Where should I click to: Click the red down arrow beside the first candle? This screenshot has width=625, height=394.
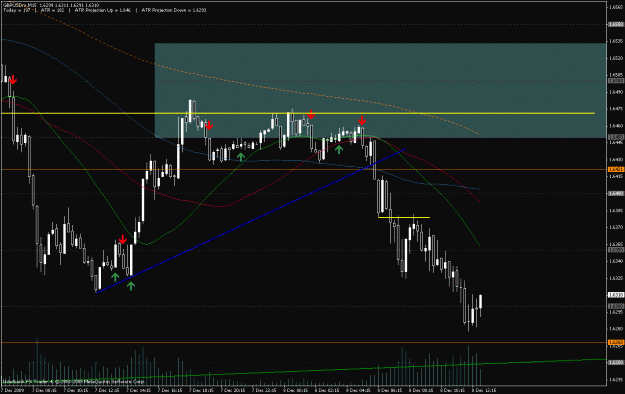(13, 80)
